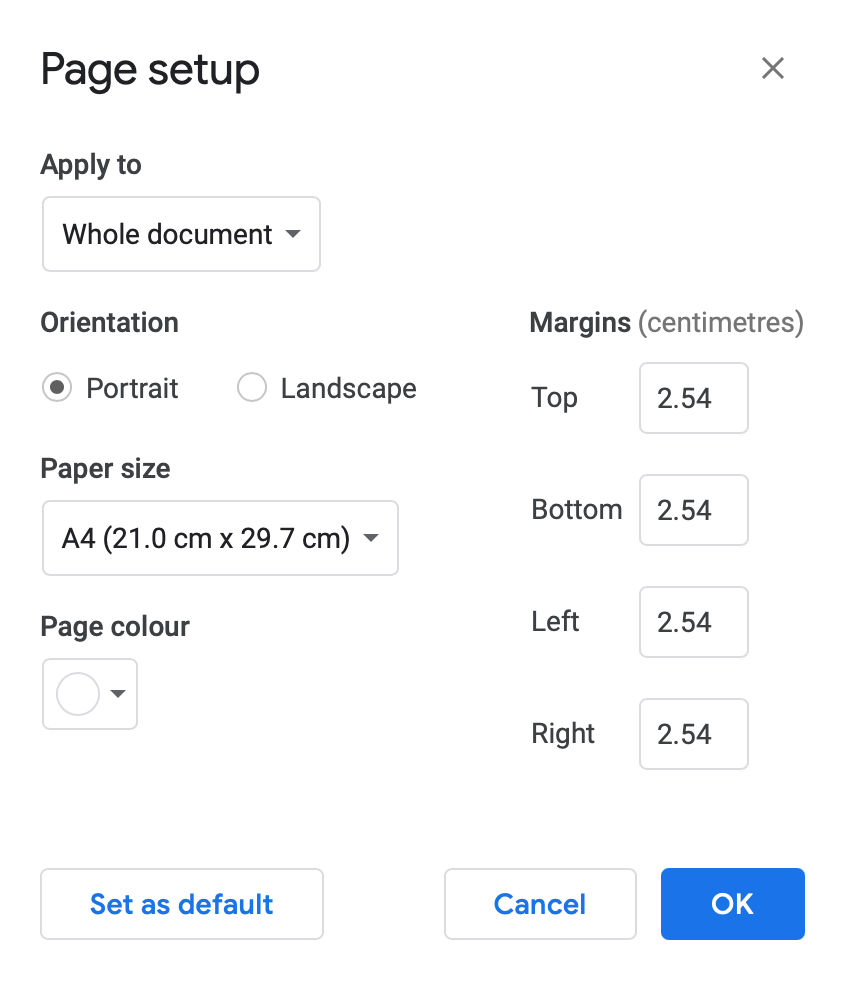
Task: Click the Right margin input field
Action: coord(693,734)
